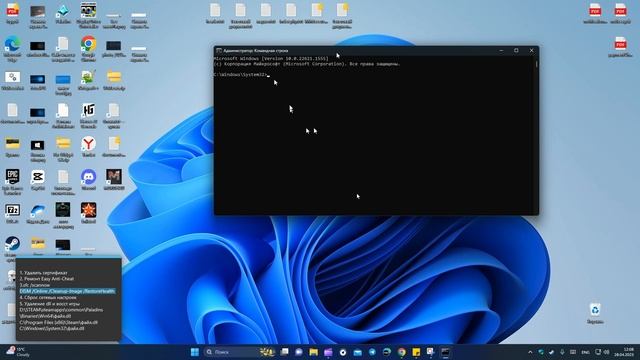Open File Explorer from taskbar
This screenshot has width=640, height=360.
coord(313,352)
